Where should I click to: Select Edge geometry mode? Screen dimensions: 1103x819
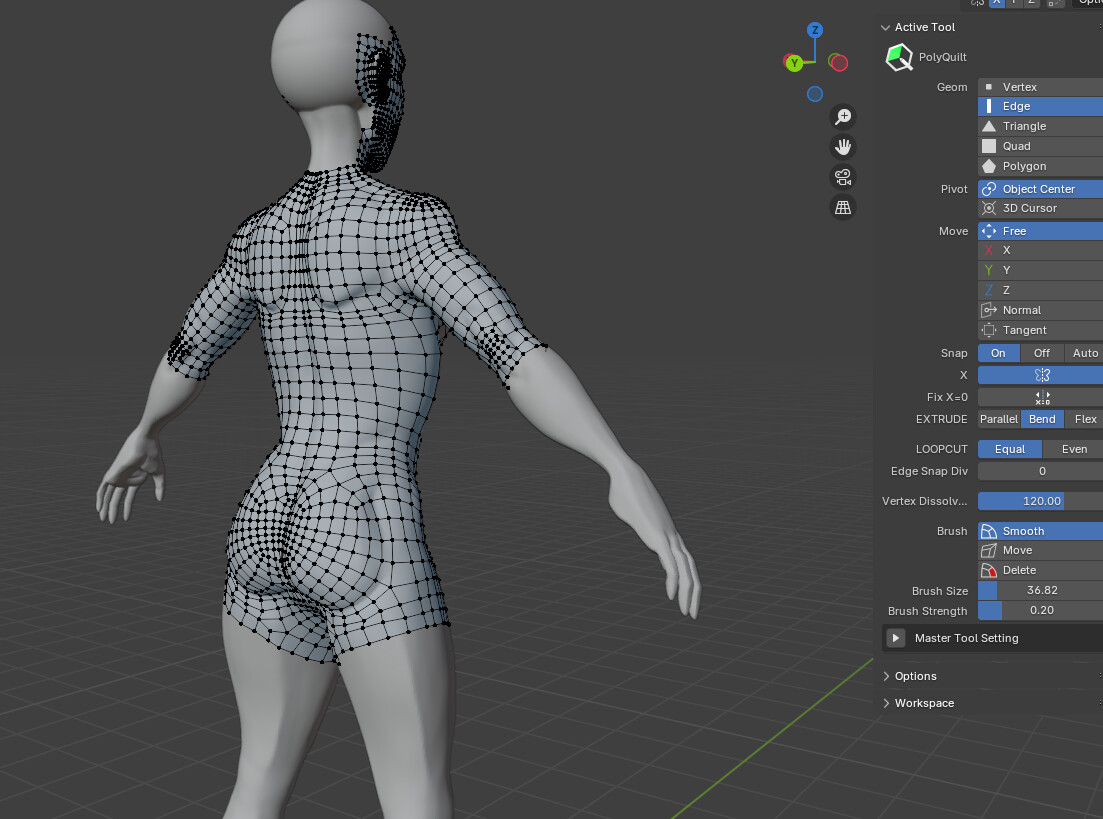coord(1040,106)
